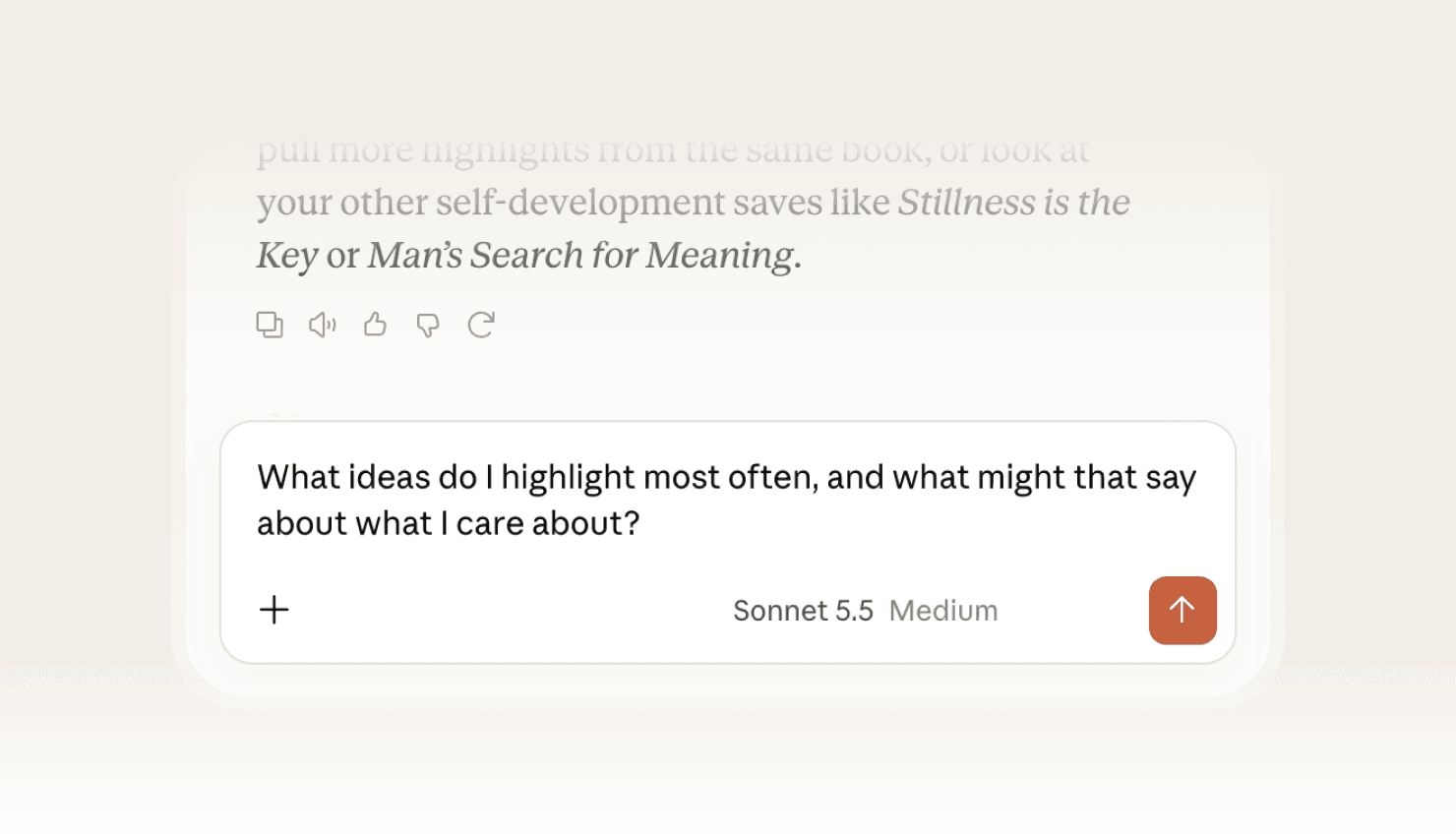Place cursor after "care about?" in prompt
This screenshot has width=1456, height=834.
[641, 524]
